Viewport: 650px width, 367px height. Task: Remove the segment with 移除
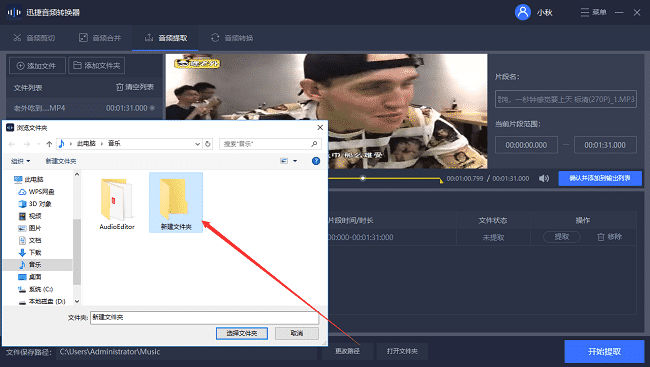[609, 237]
